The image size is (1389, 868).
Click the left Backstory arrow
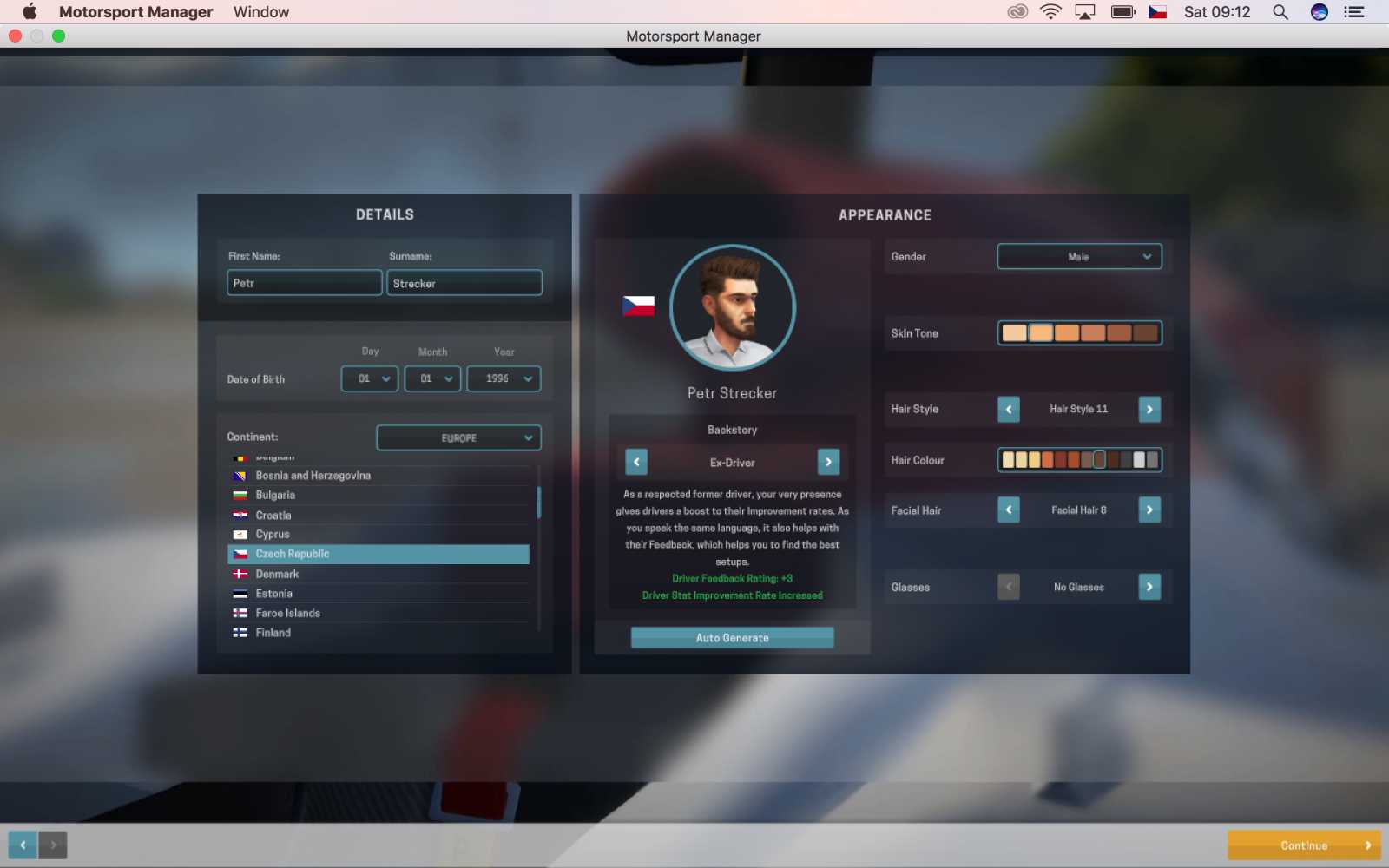click(x=635, y=462)
